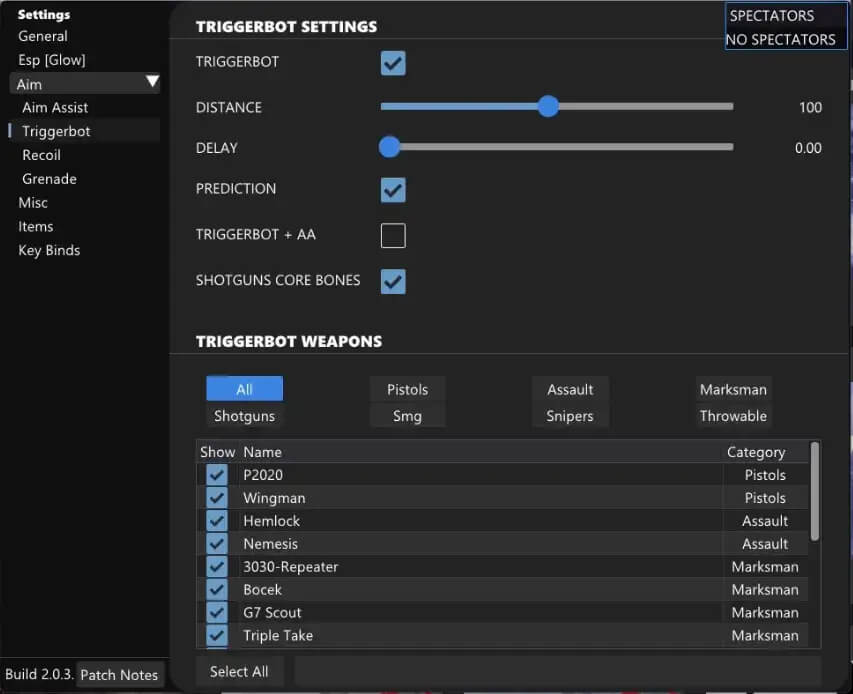Open the Recoil settings page
Image resolution: width=853 pixels, height=694 pixels.
coord(41,155)
